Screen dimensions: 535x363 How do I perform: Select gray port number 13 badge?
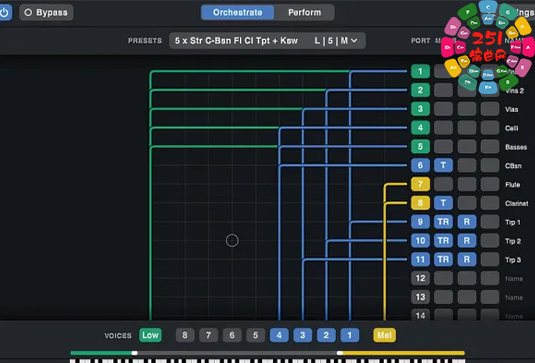click(420, 297)
